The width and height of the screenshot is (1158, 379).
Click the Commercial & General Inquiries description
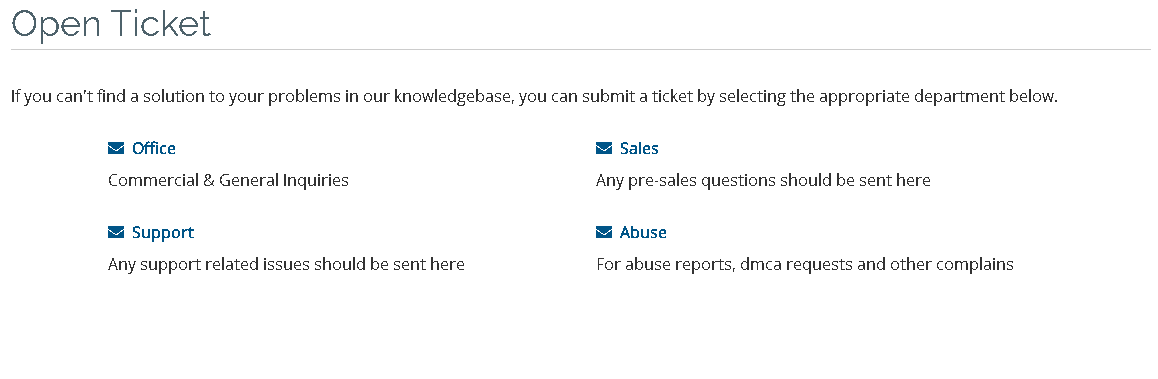point(228,180)
